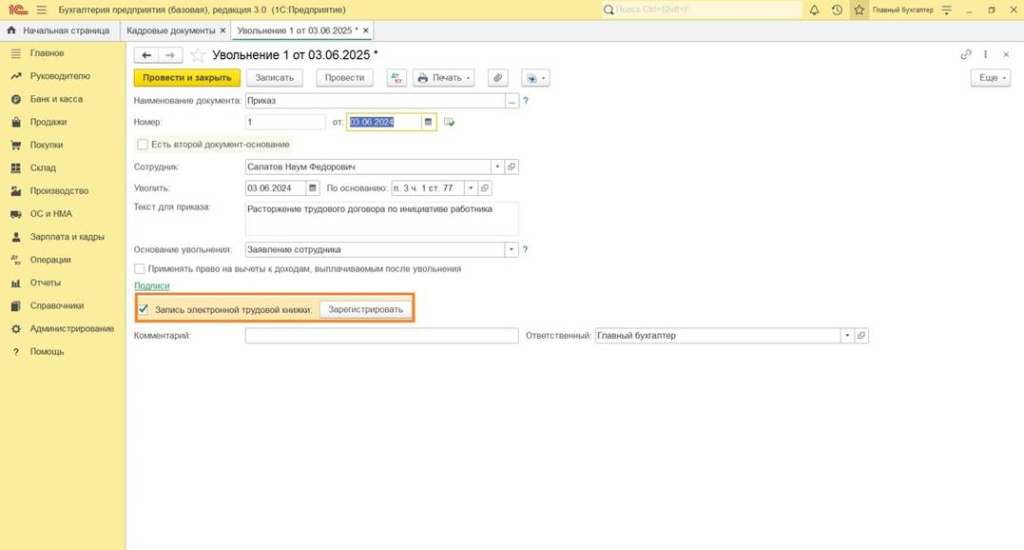This screenshot has width=1024, height=550.
Task: Switch to the Кадровые документы tab
Action: [x=170, y=31]
